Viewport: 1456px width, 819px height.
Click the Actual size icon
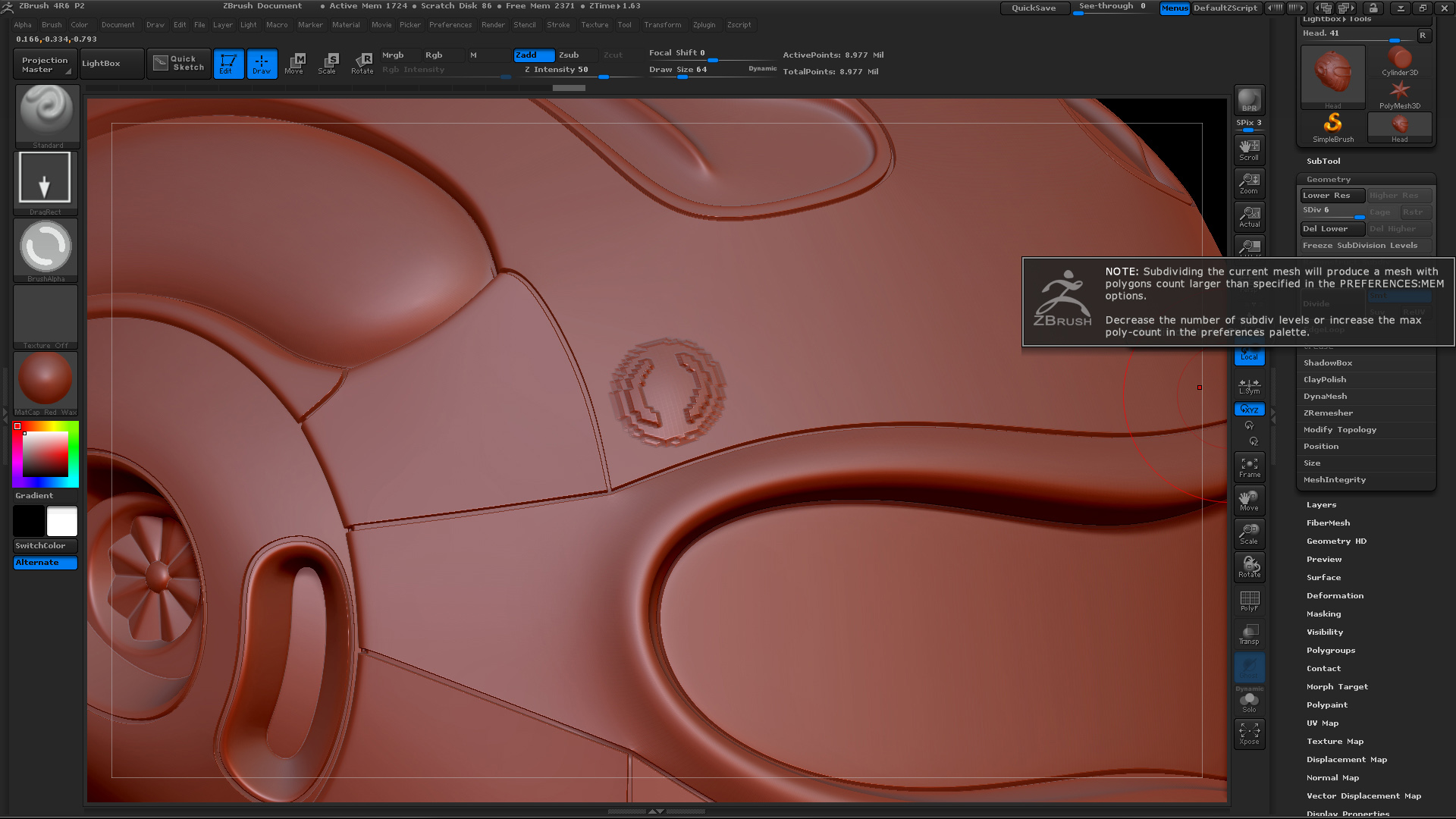1249,216
